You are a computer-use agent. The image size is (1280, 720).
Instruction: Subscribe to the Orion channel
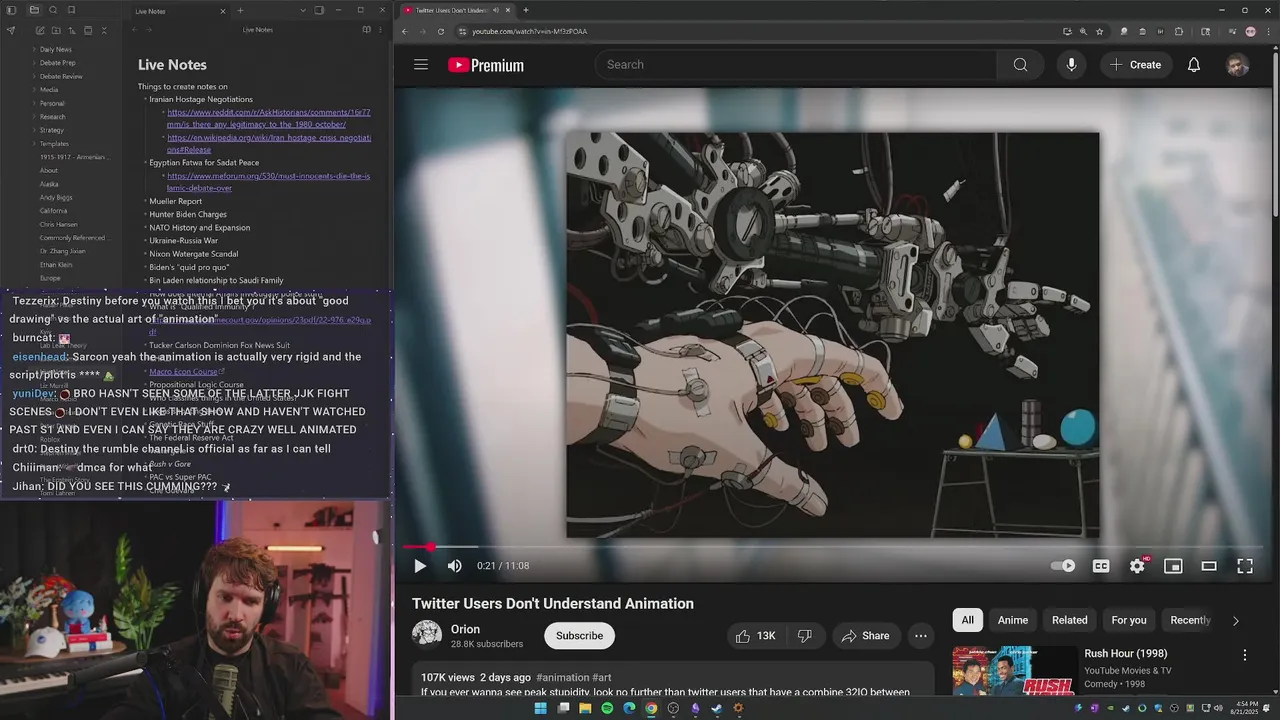(579, 636)
